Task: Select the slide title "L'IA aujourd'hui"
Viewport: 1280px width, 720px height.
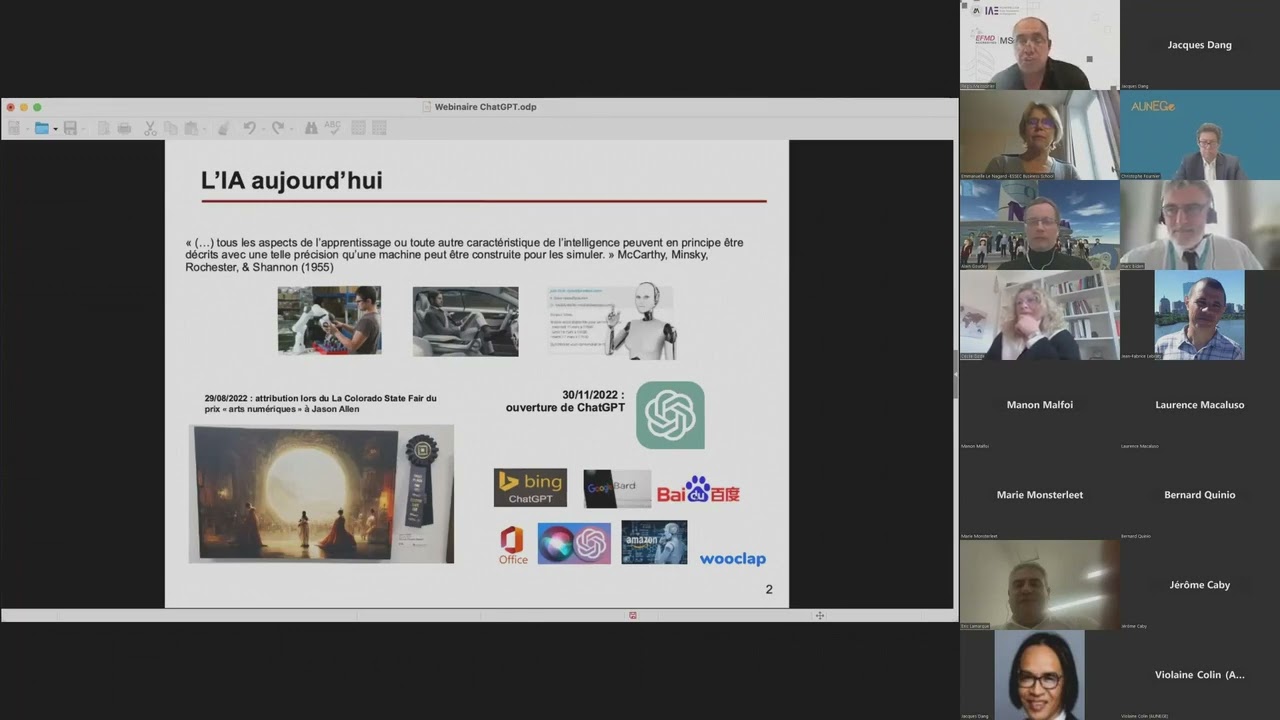Action: pos(292,181)
